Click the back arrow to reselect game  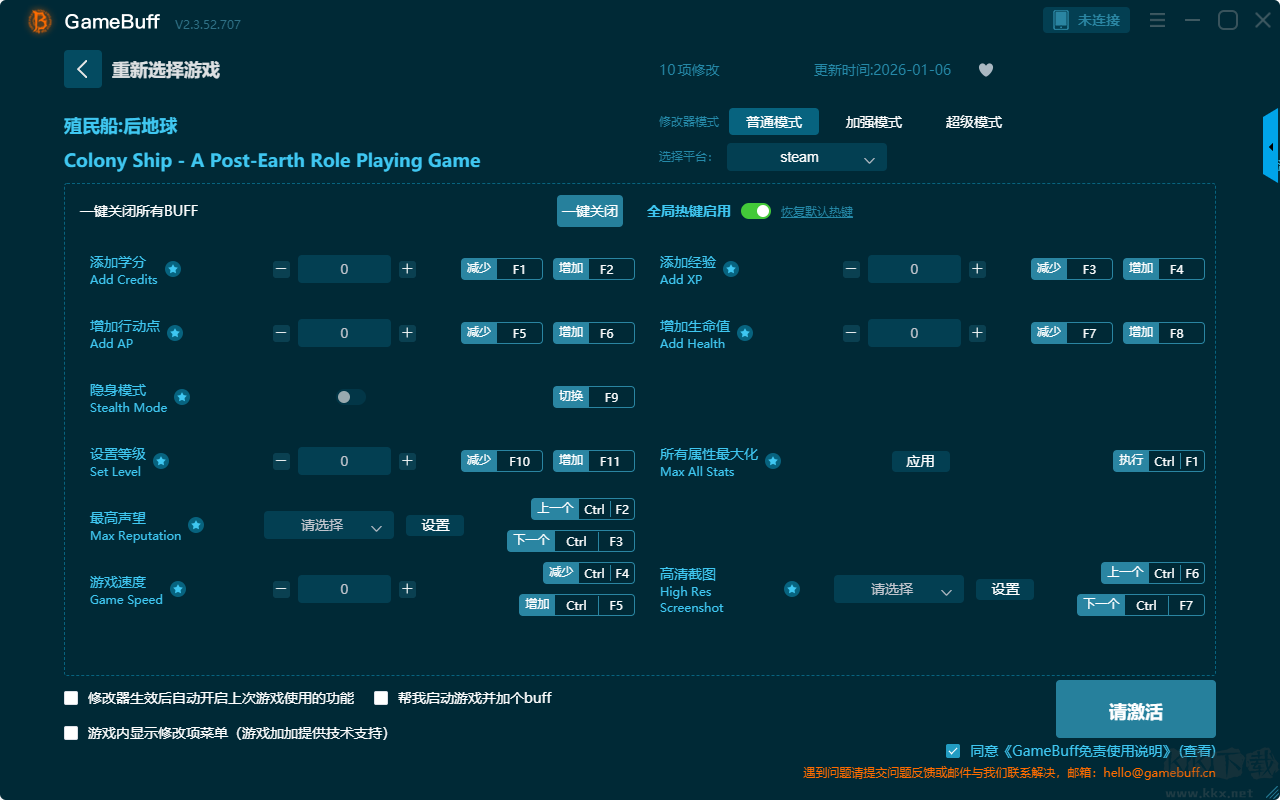coord(83,69)
